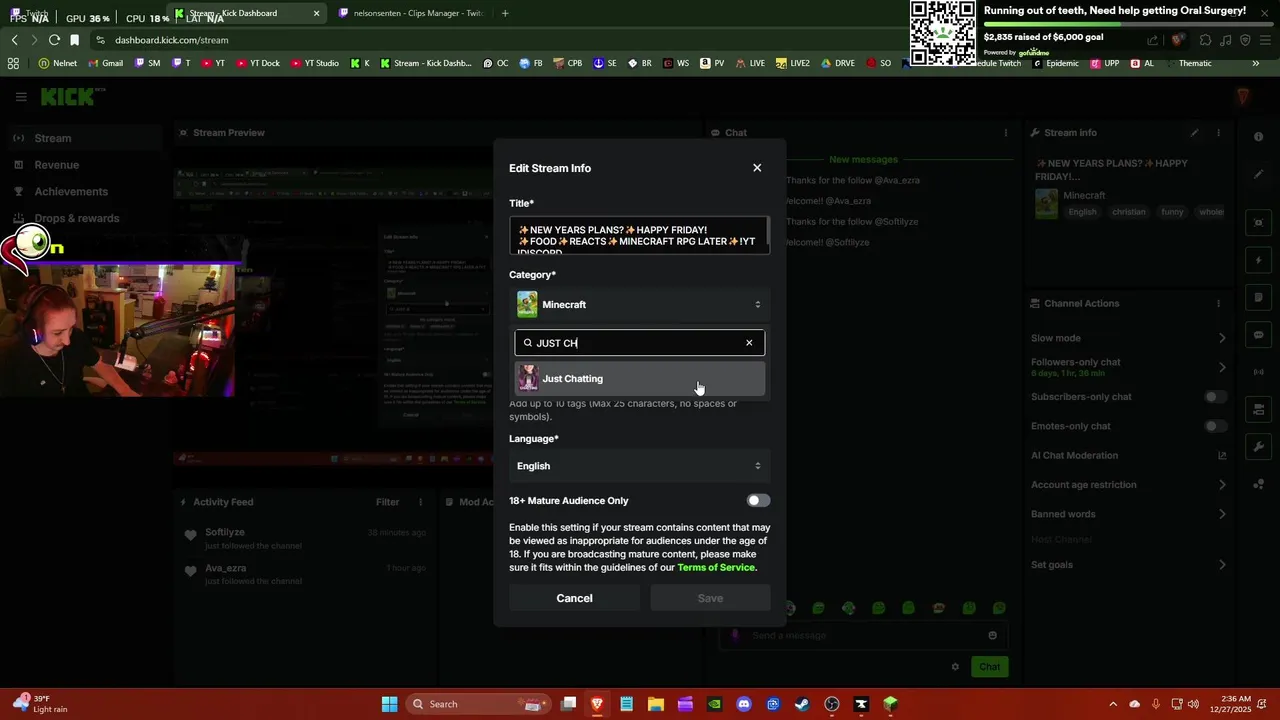This screenshot has height=720, width=1280.
Task: Show hidden system tray icons
Action: (x=1114, y=704)
